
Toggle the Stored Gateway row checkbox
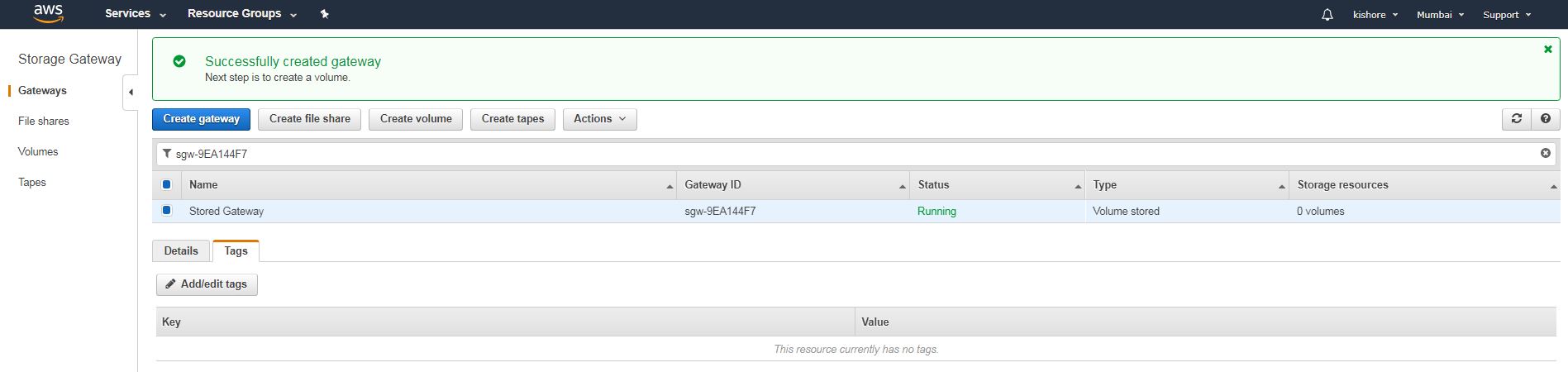166,211
